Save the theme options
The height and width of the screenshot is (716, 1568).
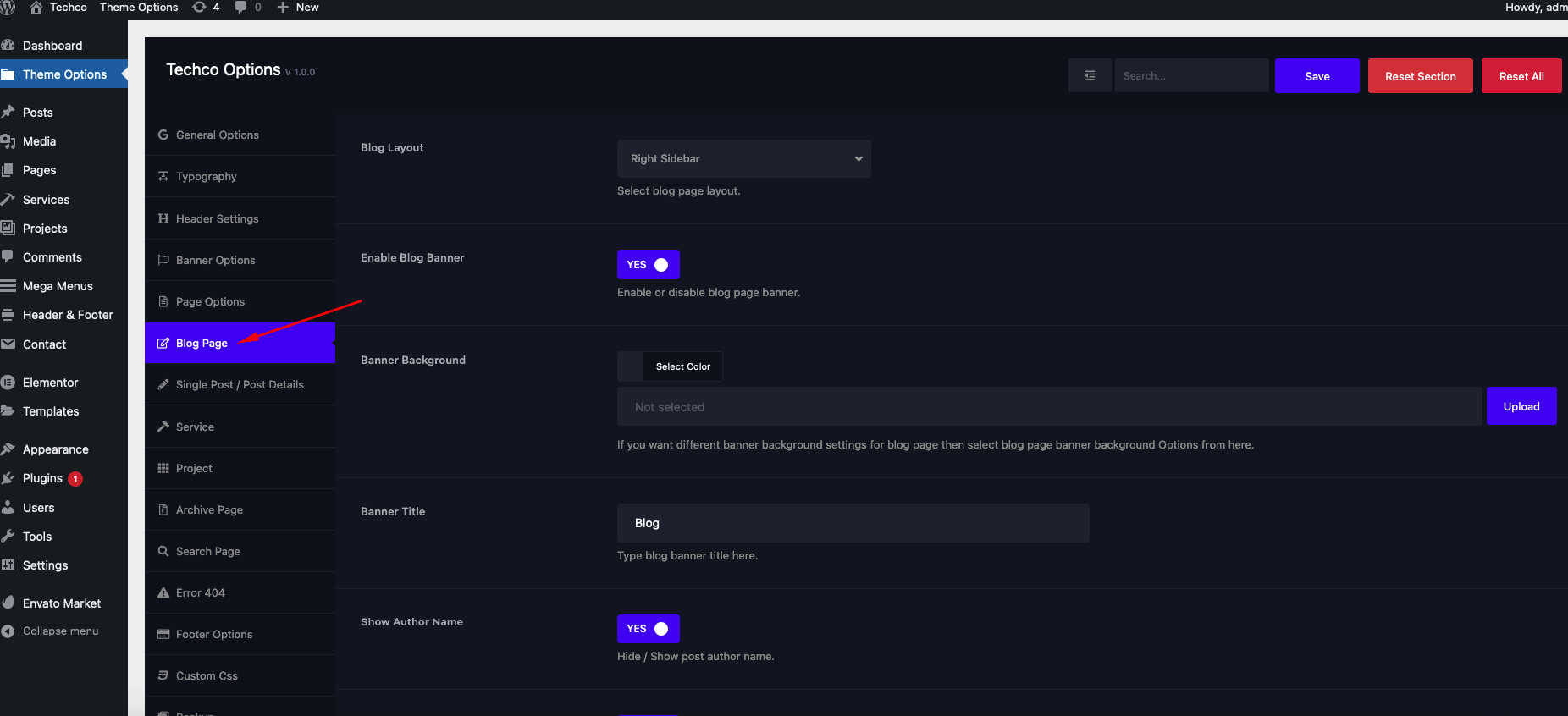click(1317, 76)
